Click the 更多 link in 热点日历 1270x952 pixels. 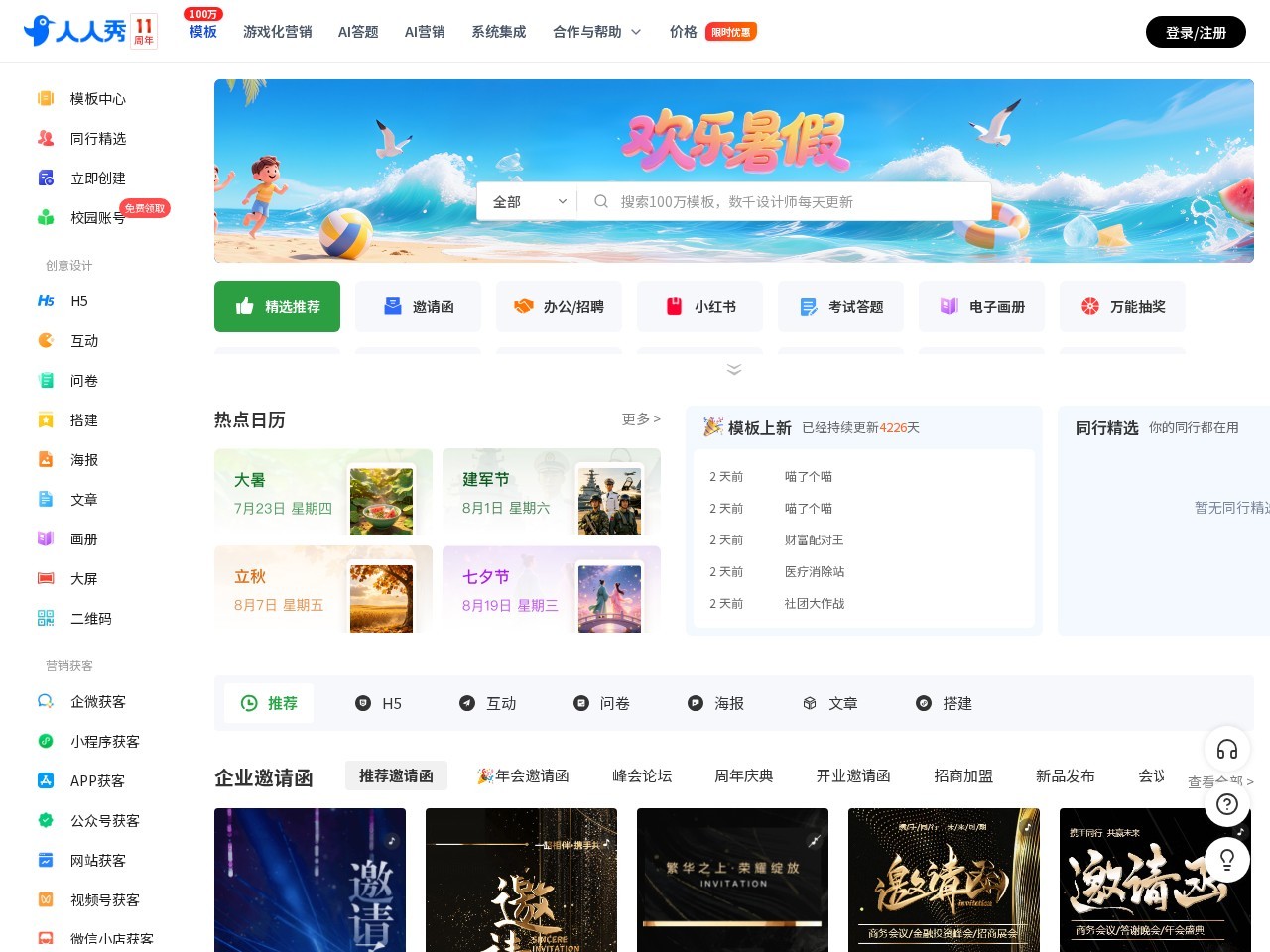(641, 419)
